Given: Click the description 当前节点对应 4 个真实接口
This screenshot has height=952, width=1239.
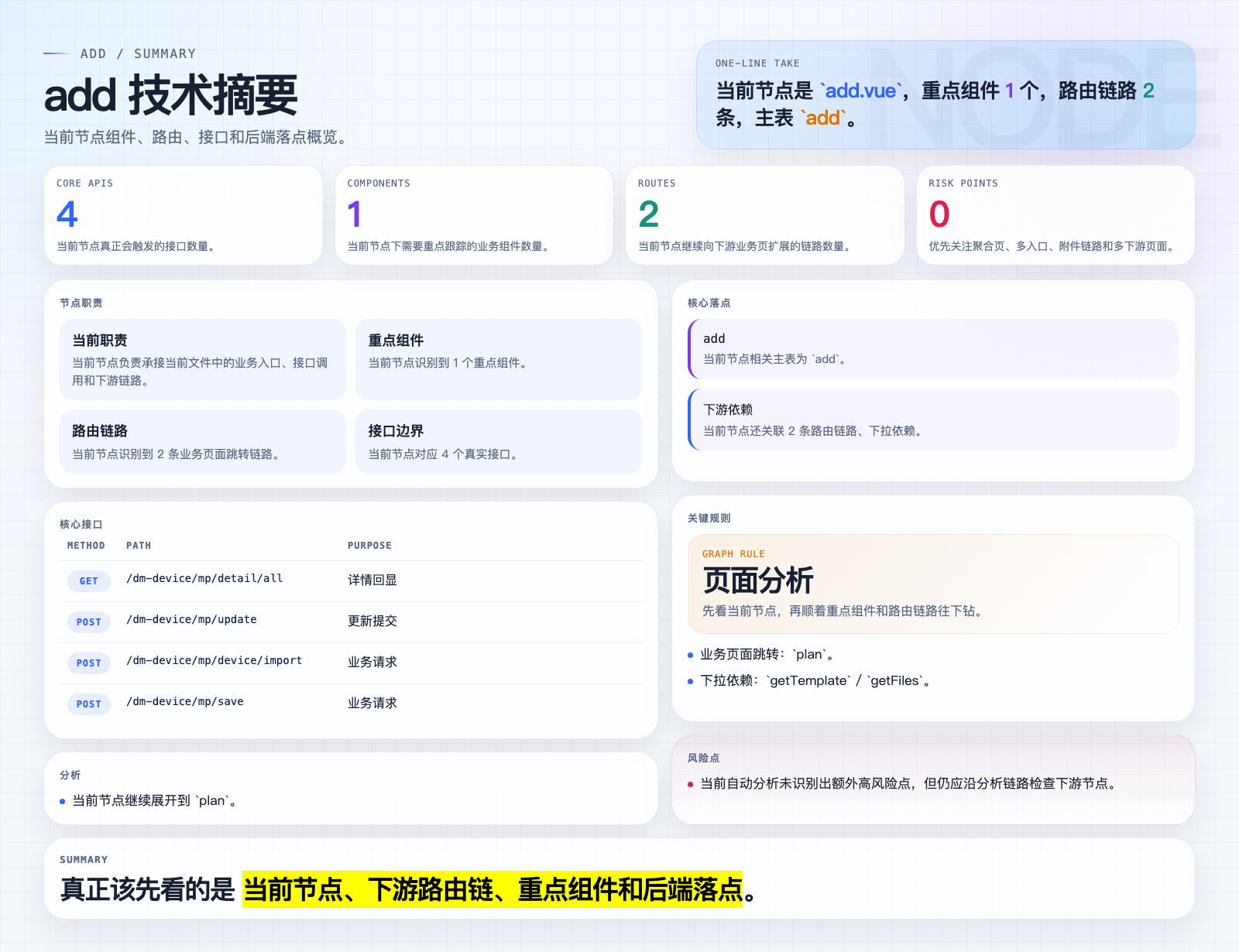Looking at the screenshot, I should pyautogui.click(x=444, y=454).
